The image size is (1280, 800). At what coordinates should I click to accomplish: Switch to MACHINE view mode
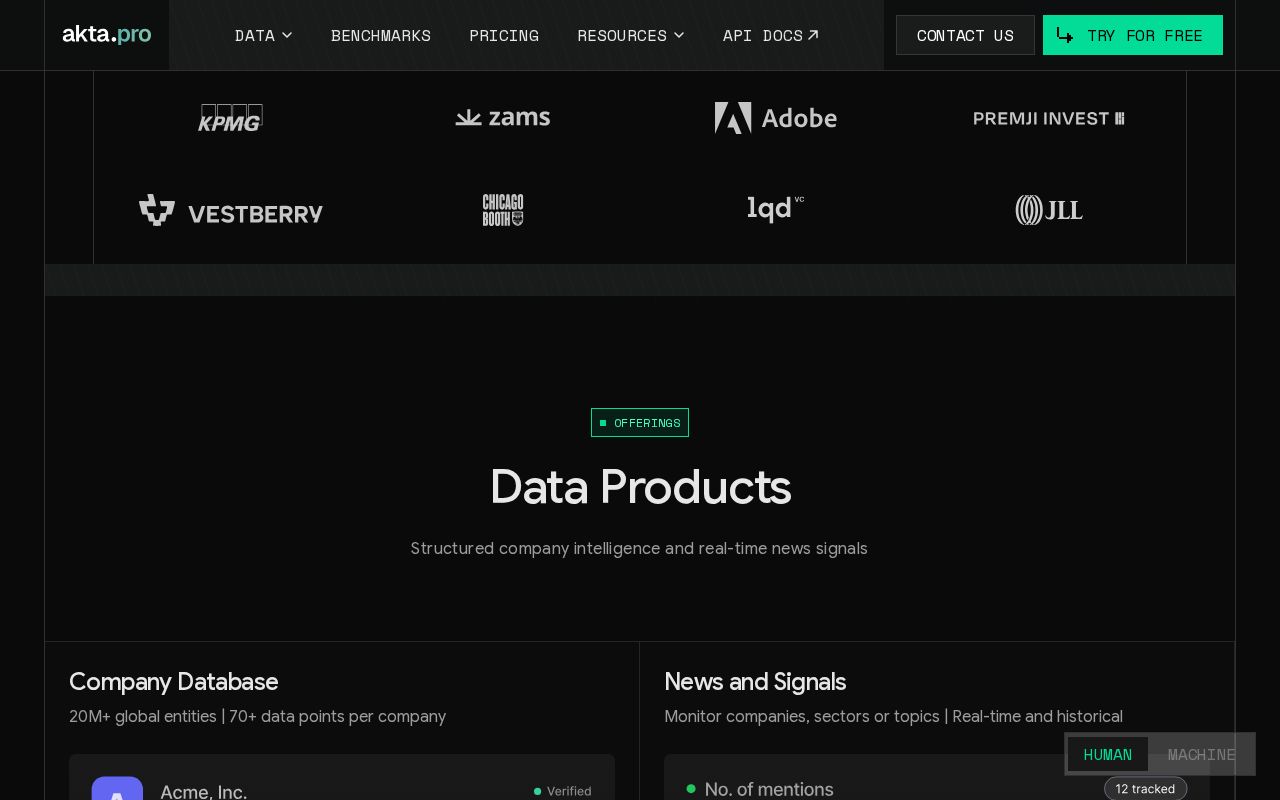pyautogui.click(x=1201, y=754)
